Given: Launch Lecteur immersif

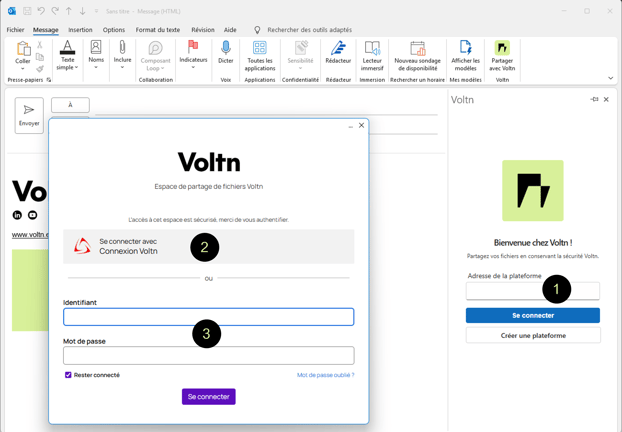Looking at the screenshot, I should click(372, 56).
